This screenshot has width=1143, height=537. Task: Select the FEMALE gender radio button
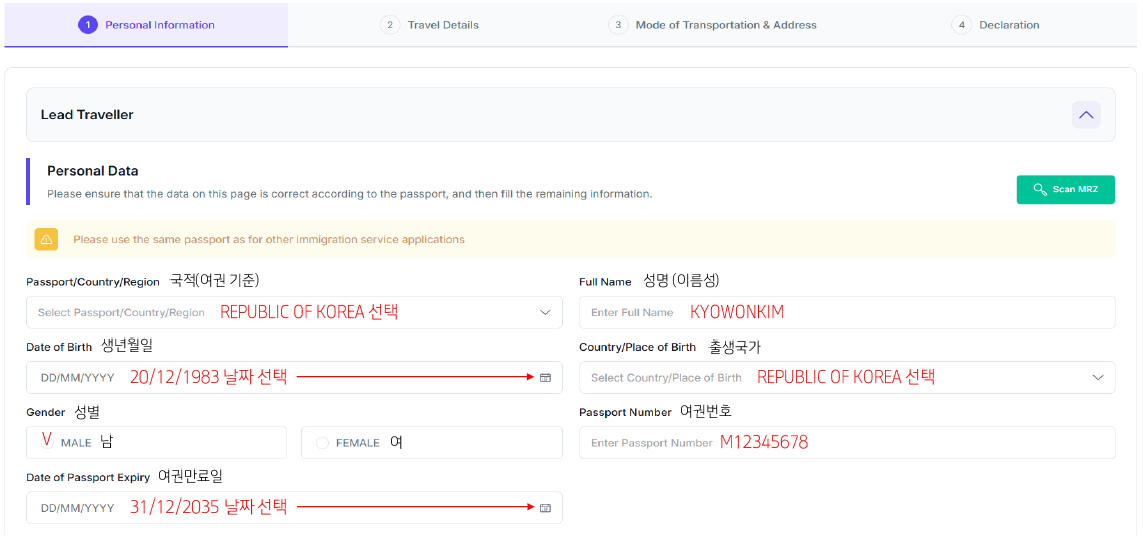322,443
